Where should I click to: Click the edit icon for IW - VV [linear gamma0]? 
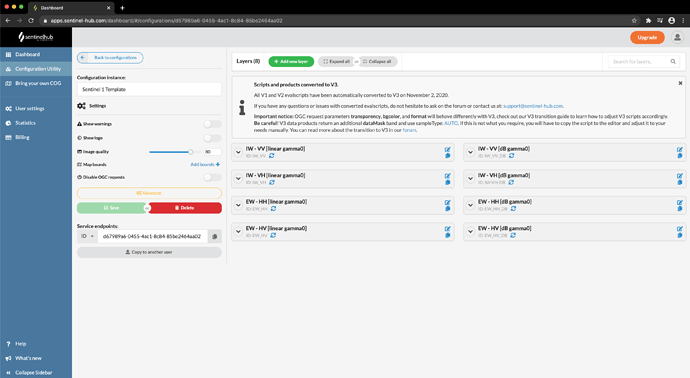448,150
